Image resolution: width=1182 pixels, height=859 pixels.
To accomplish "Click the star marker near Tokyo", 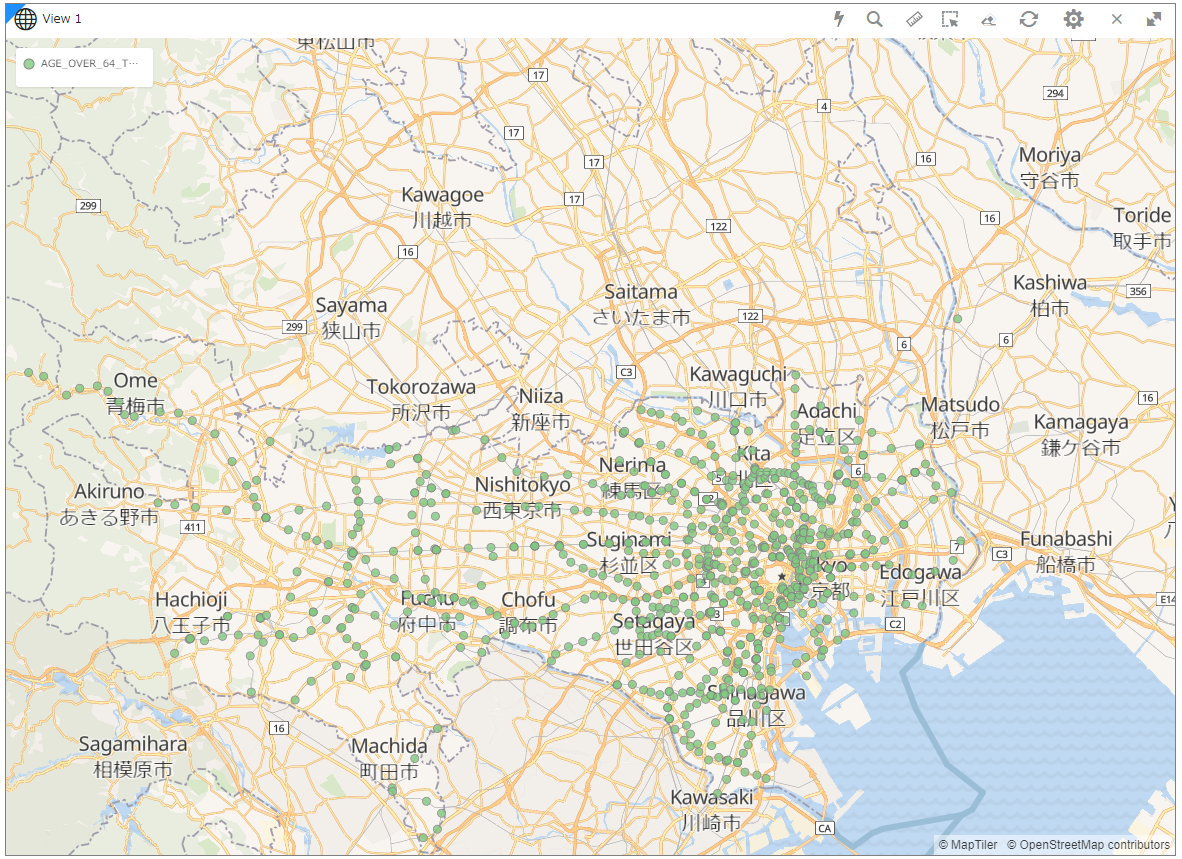I will pos(783,576).
